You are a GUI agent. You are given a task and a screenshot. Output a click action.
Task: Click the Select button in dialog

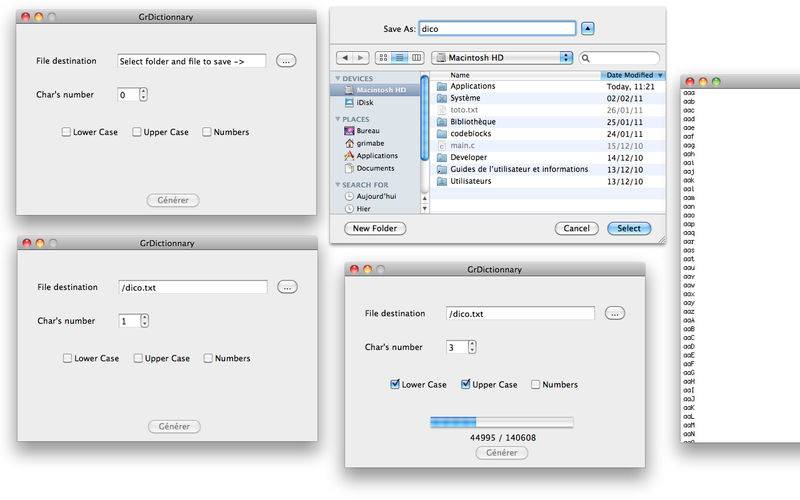point(629,229)
